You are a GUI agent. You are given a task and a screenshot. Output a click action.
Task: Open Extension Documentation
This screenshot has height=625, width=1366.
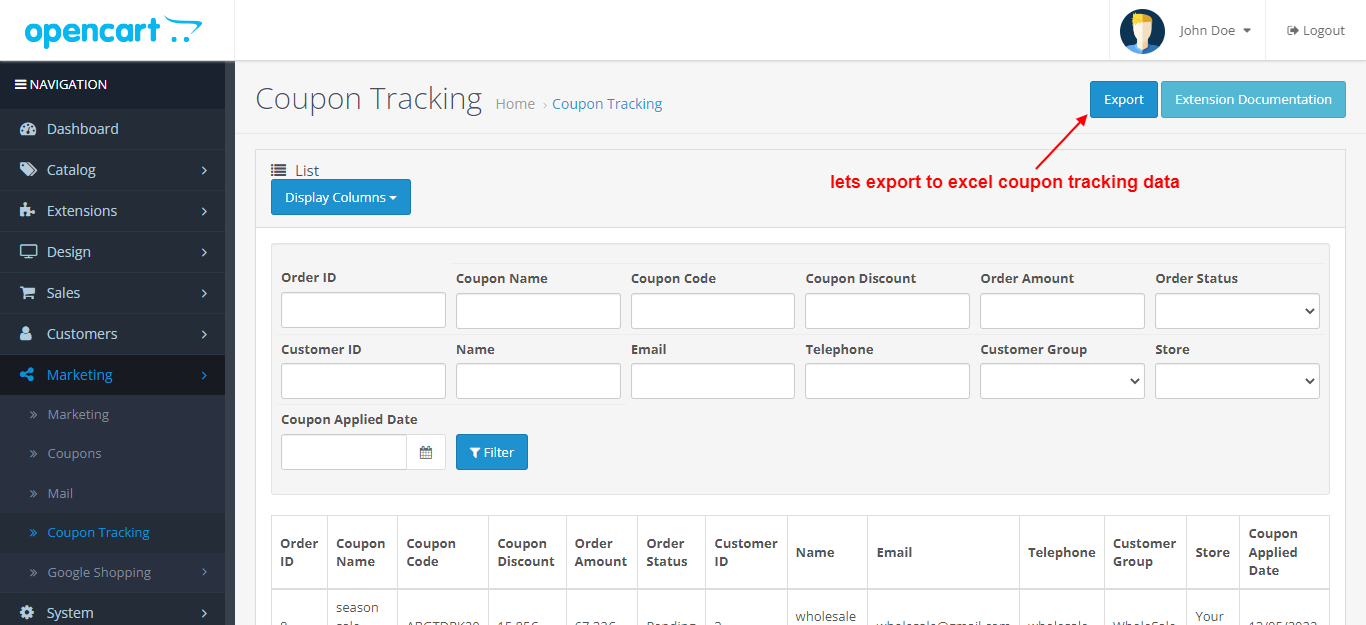point(1252,100)
